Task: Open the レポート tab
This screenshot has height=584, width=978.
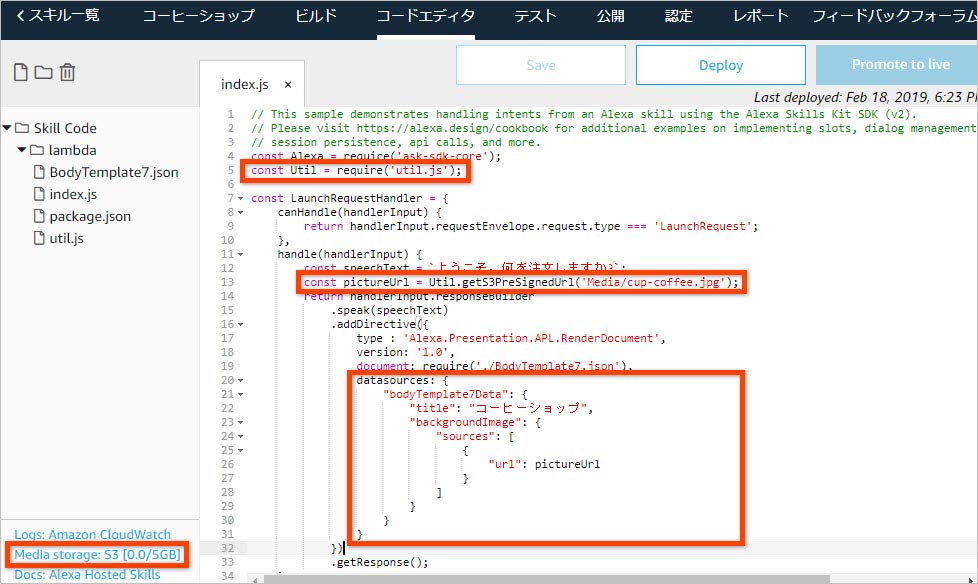Action: tap(761, 16)
